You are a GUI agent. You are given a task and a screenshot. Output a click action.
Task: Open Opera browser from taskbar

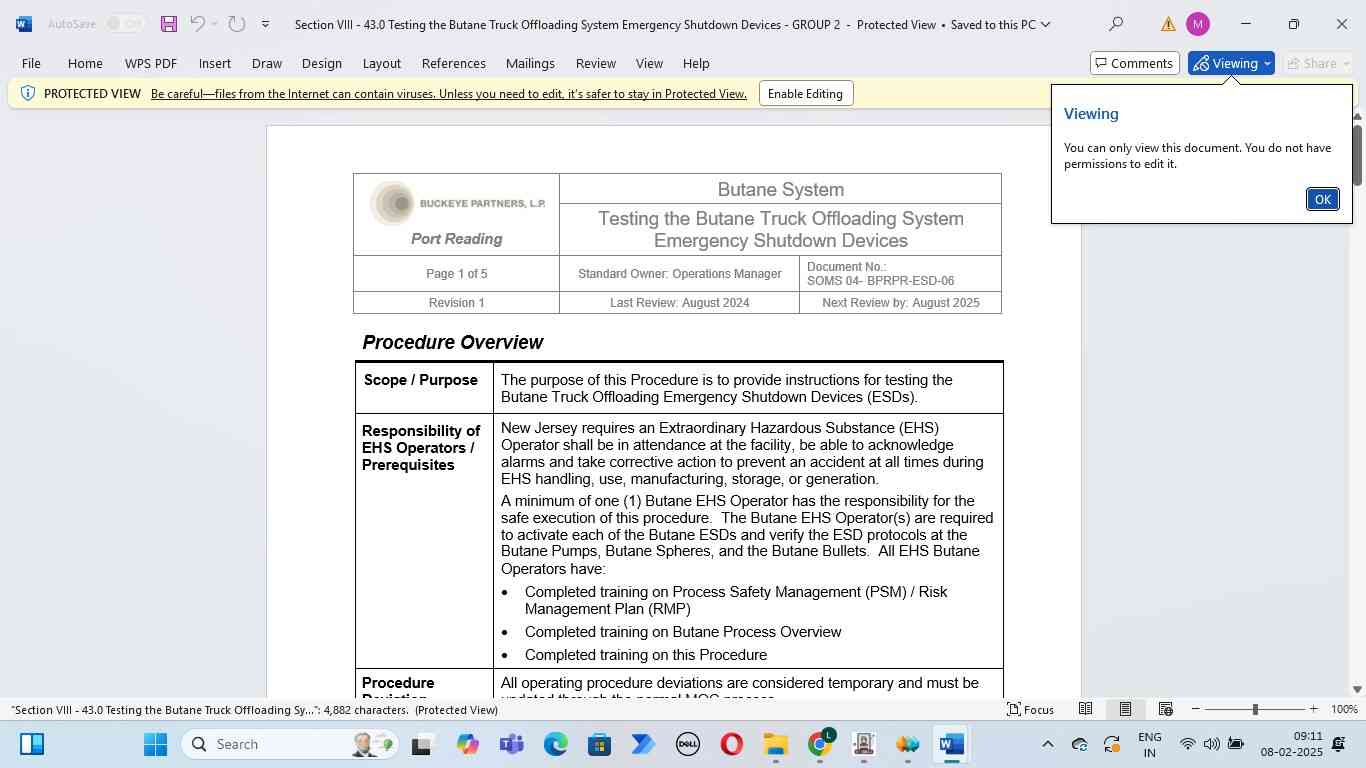731,745
